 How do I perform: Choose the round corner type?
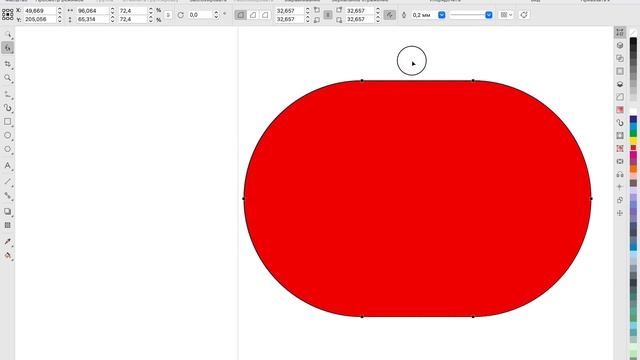pos(240,15)
